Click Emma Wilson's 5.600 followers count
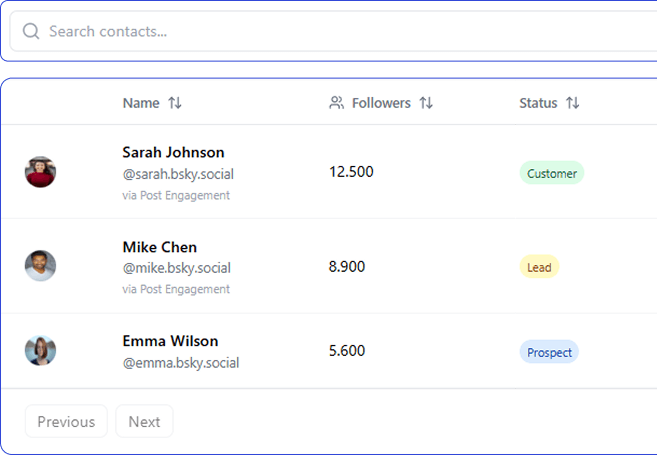This screenshot has width=657, height=455. tap(347, 351)
